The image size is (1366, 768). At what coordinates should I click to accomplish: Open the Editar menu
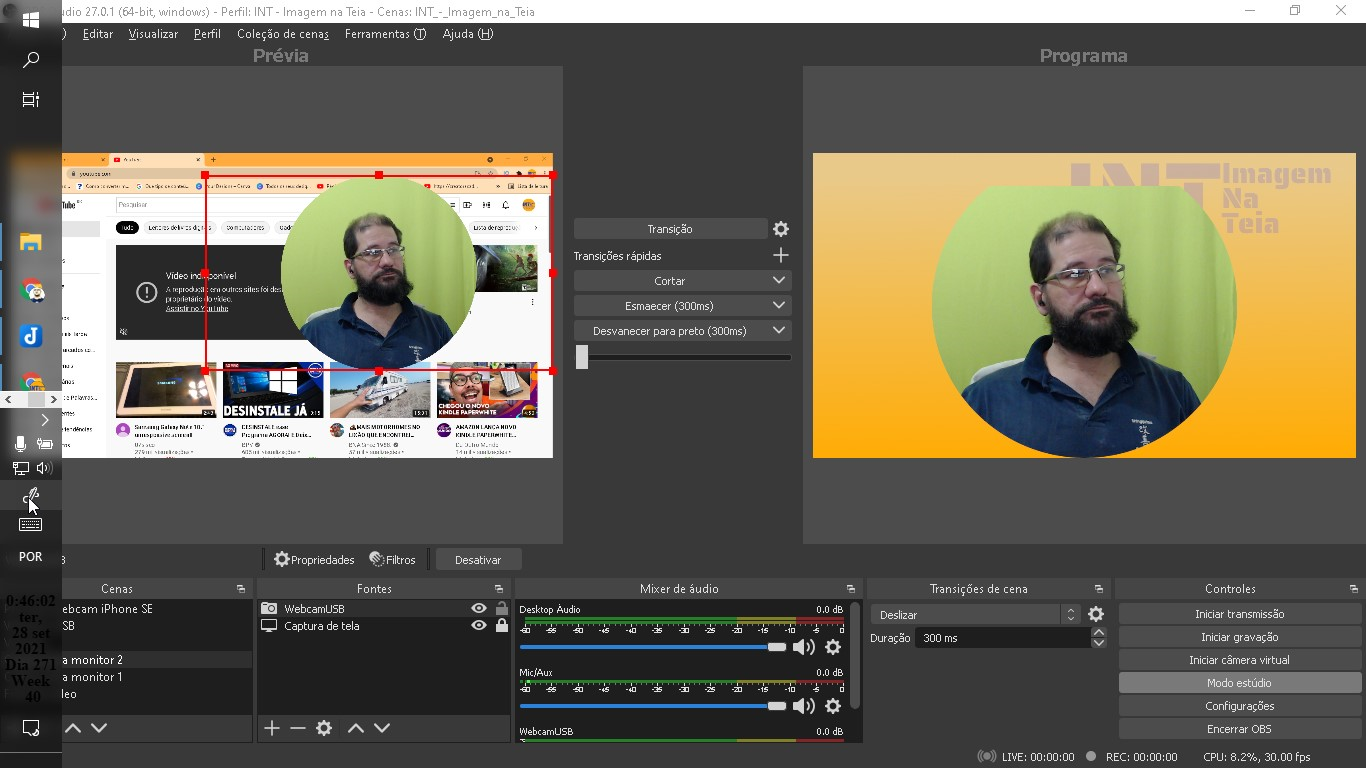point(97,33)
